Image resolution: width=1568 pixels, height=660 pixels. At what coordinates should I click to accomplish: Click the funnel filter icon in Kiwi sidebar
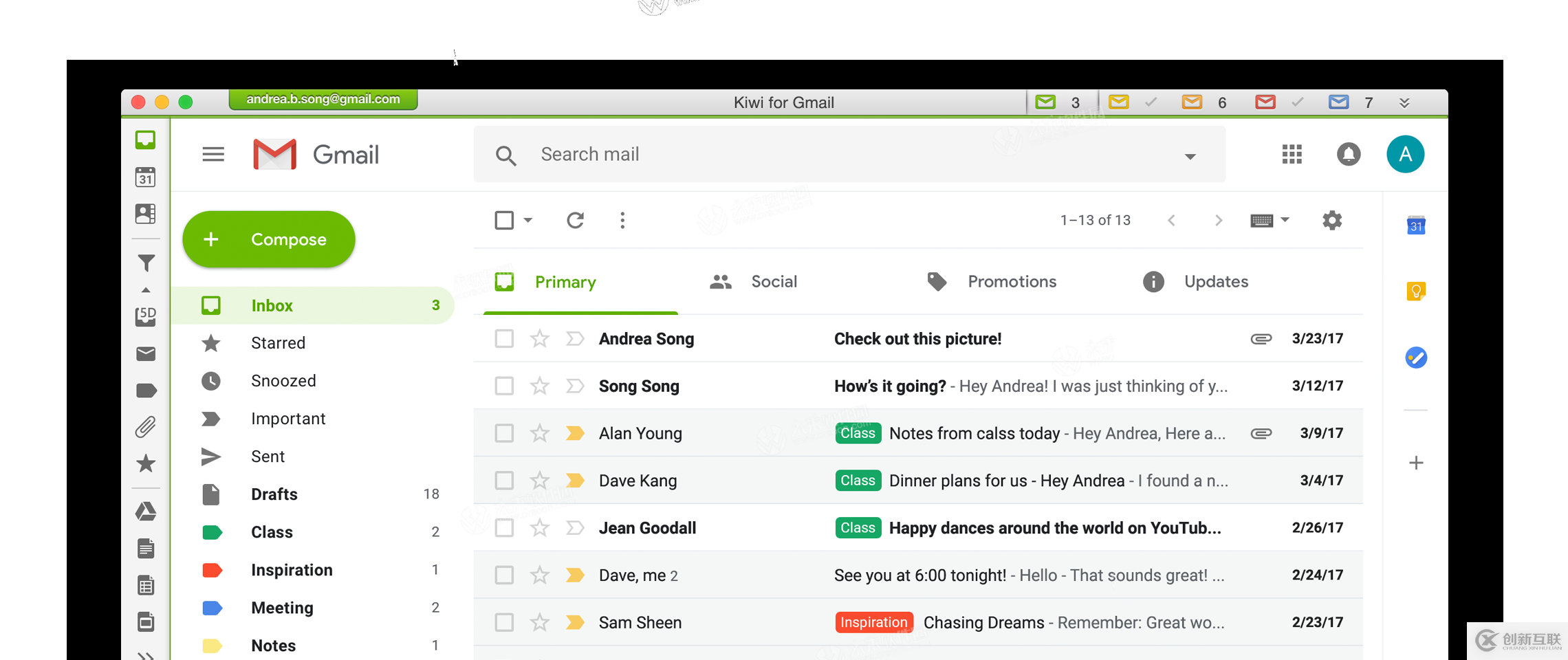pyautogui.click(x=146, y=263)
